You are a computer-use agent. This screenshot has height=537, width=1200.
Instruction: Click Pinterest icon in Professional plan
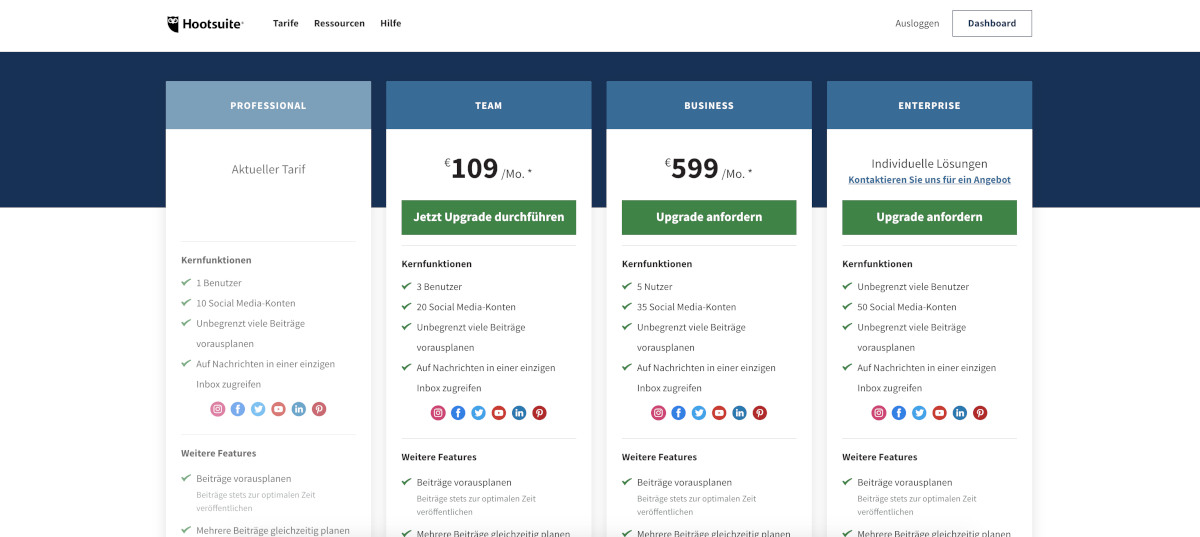pos(319,409)
